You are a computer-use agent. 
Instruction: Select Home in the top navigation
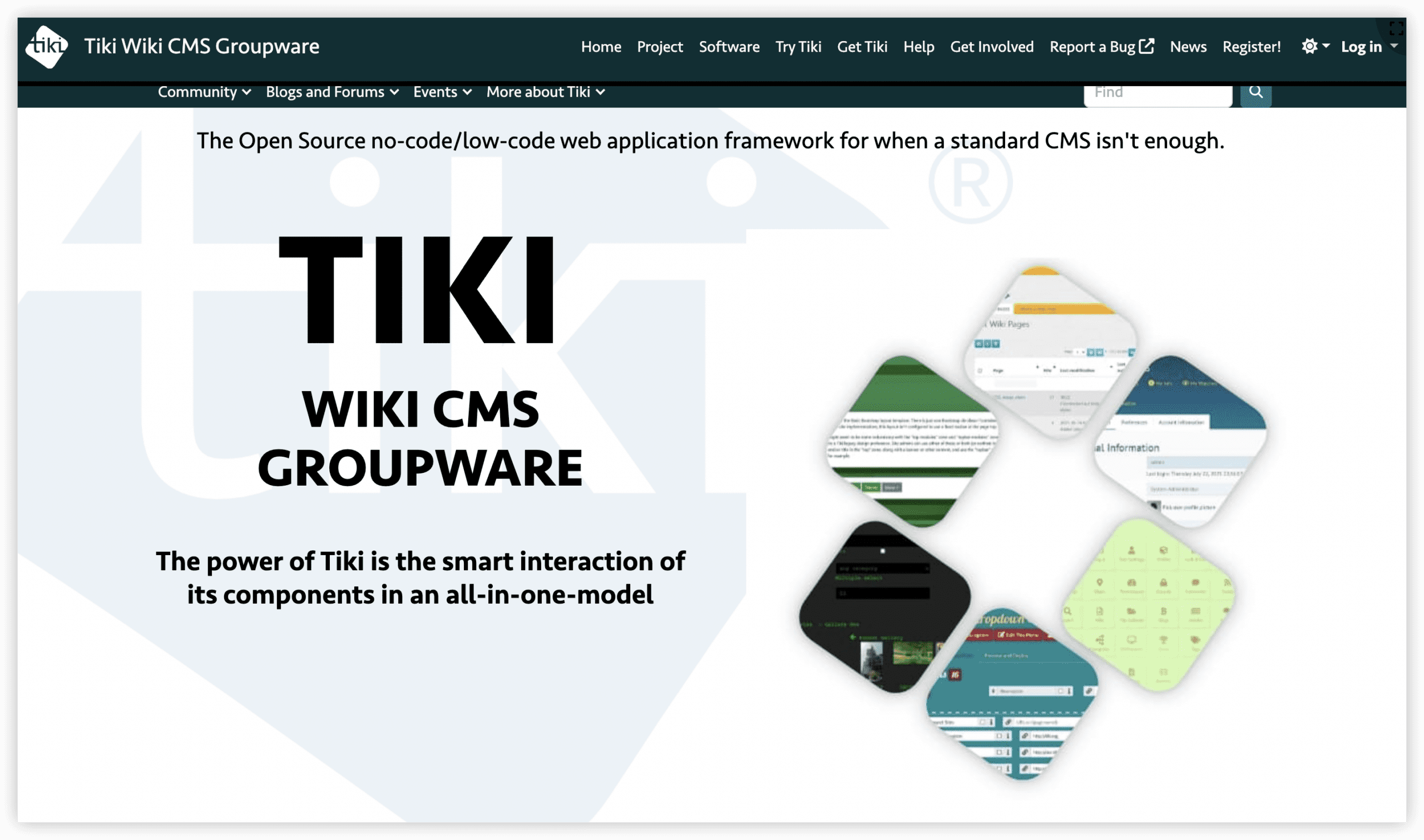coord(601,47)
